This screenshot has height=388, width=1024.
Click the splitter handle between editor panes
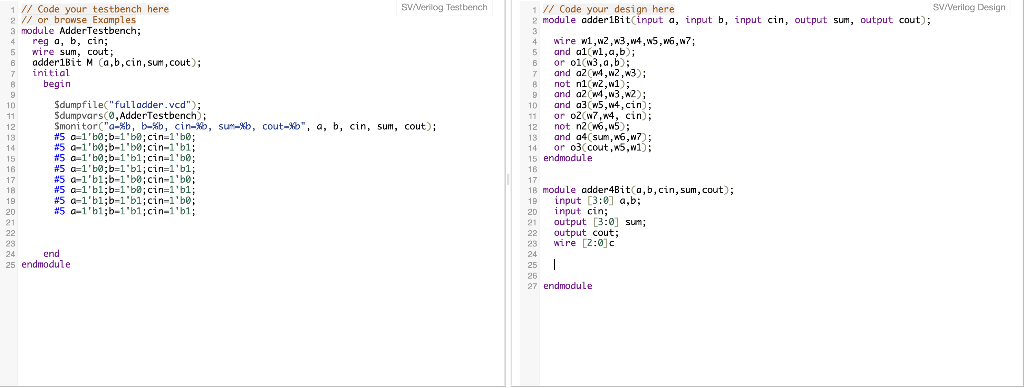click(508, 180)
